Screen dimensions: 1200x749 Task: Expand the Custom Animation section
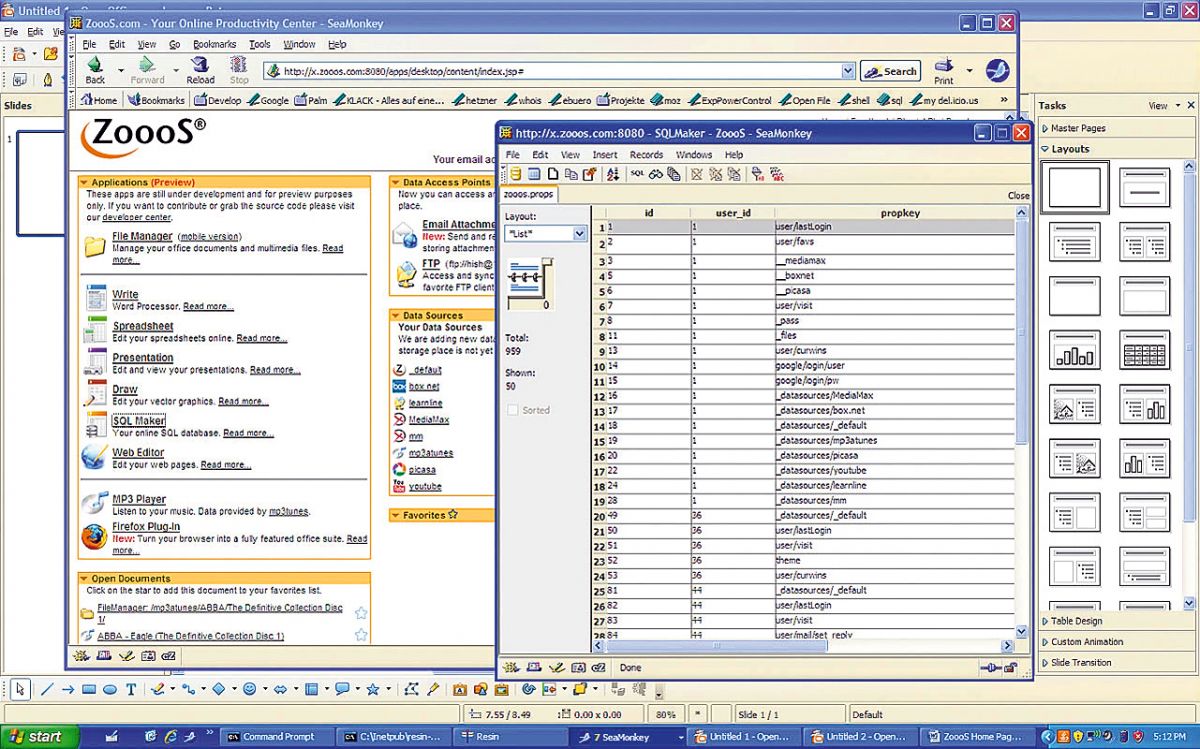(1086, 642)
